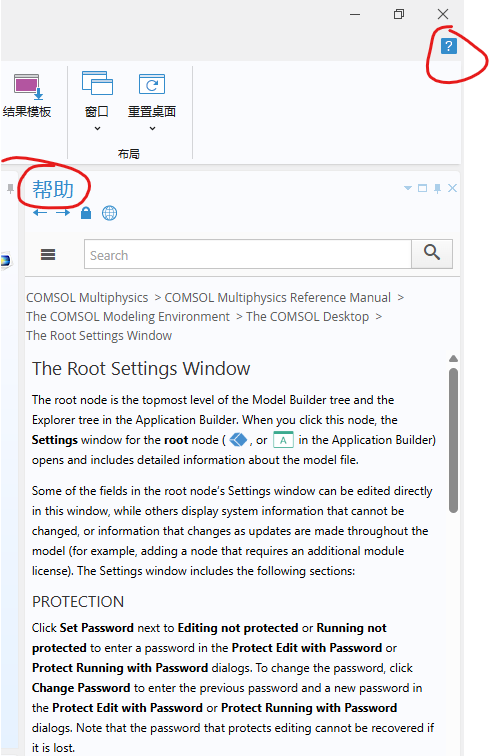Screen dimensions: 490x756
Task: Open COMSOL Multiphysics Reference Manual breadcrumb
Action: 277,297
